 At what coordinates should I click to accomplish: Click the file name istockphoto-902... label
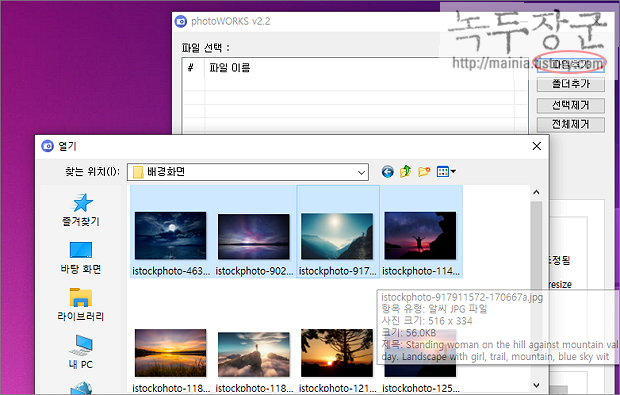click(x=254, y=271)
